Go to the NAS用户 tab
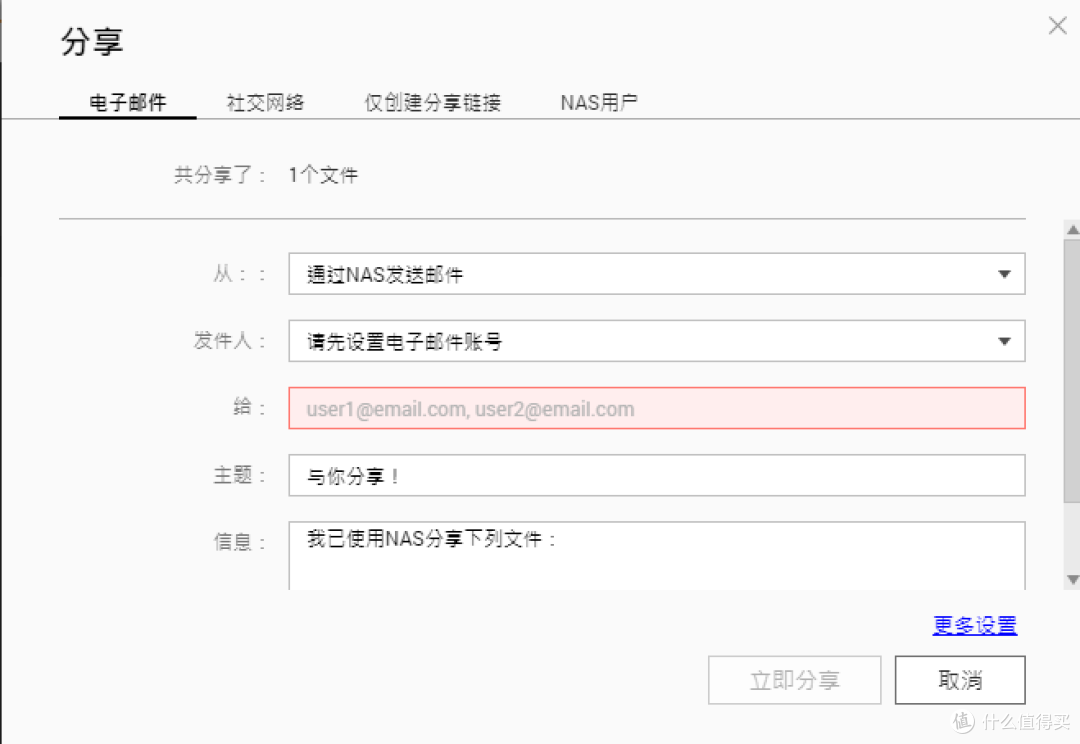This screenshot has height=744, width=1080. click(x=598, y=102)
